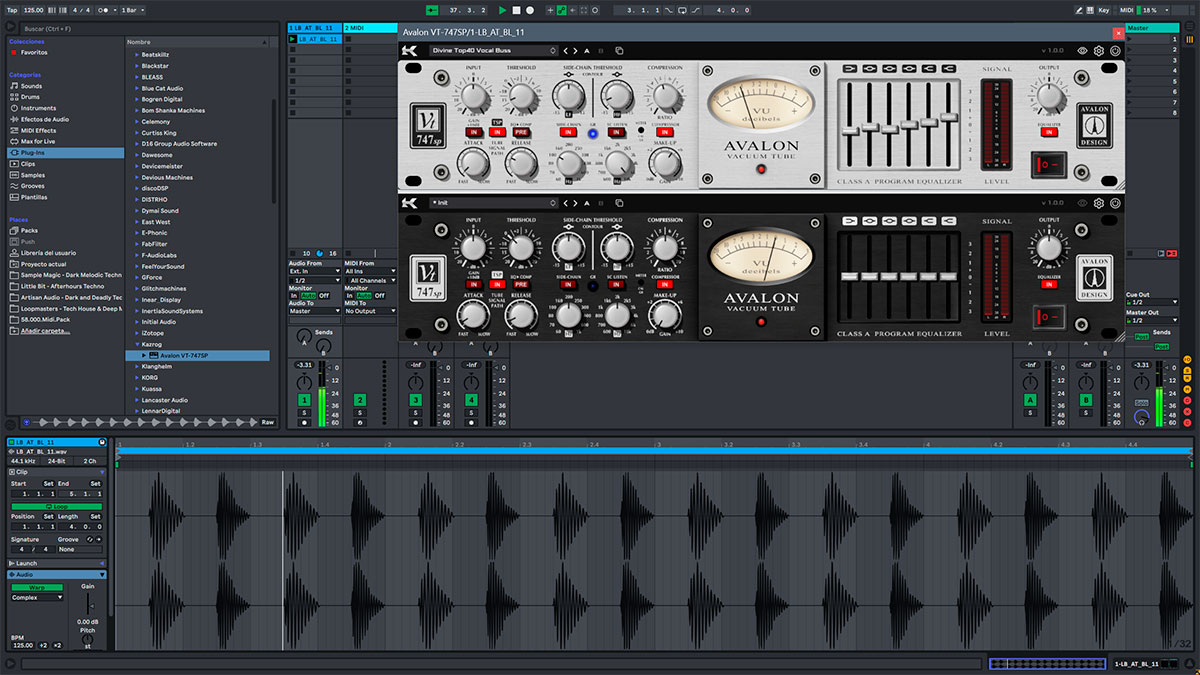The image size is (1200, 675).
Task: Open Favoritos collection in browser
Action: click(34, 52)
